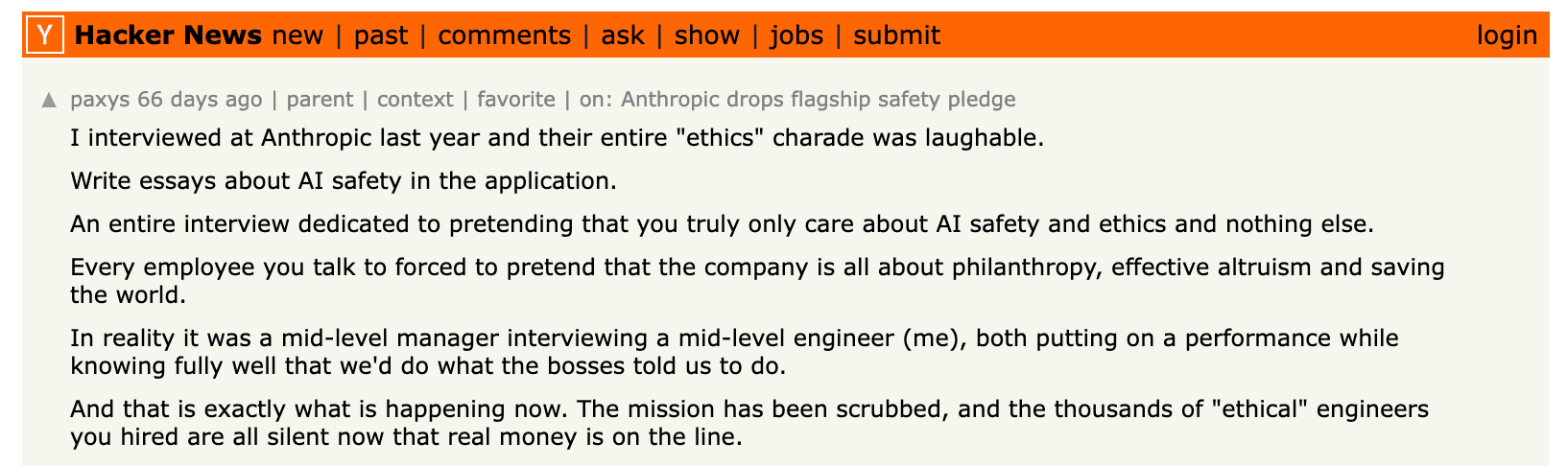Click the final paragraph starting 'And that is exactly'

pyautogui.click(x=749, y=424)
